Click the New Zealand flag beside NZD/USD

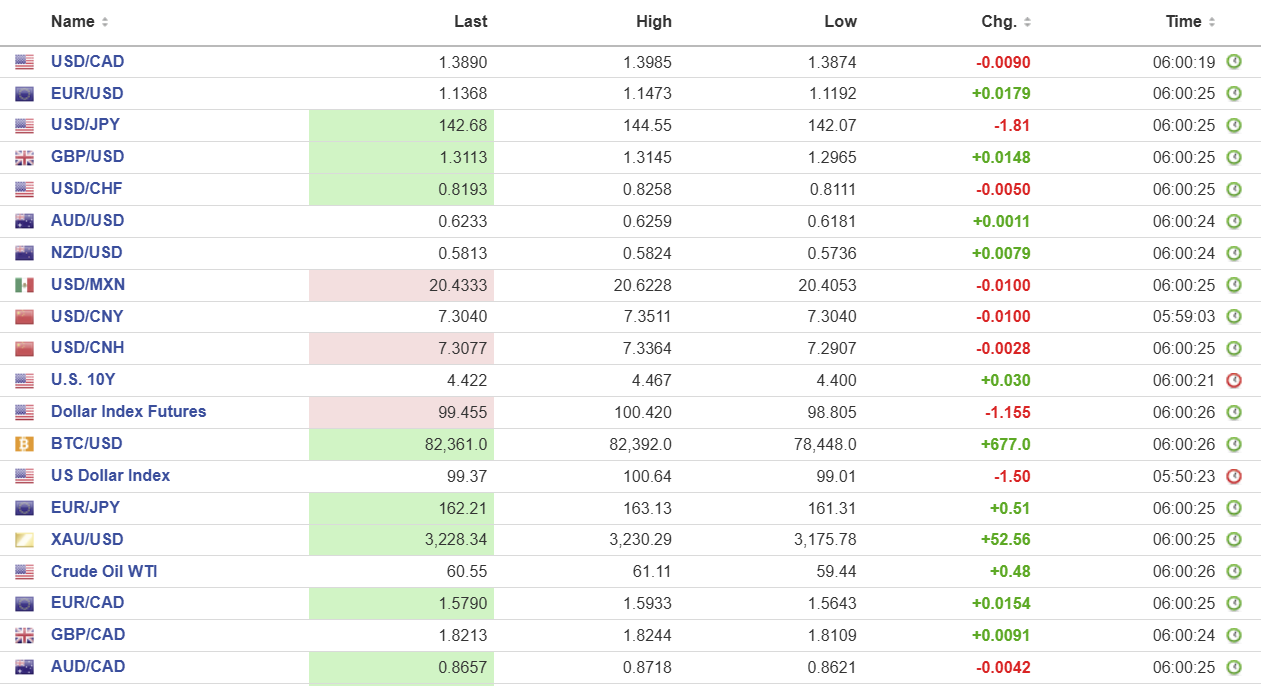coord(25,253)
